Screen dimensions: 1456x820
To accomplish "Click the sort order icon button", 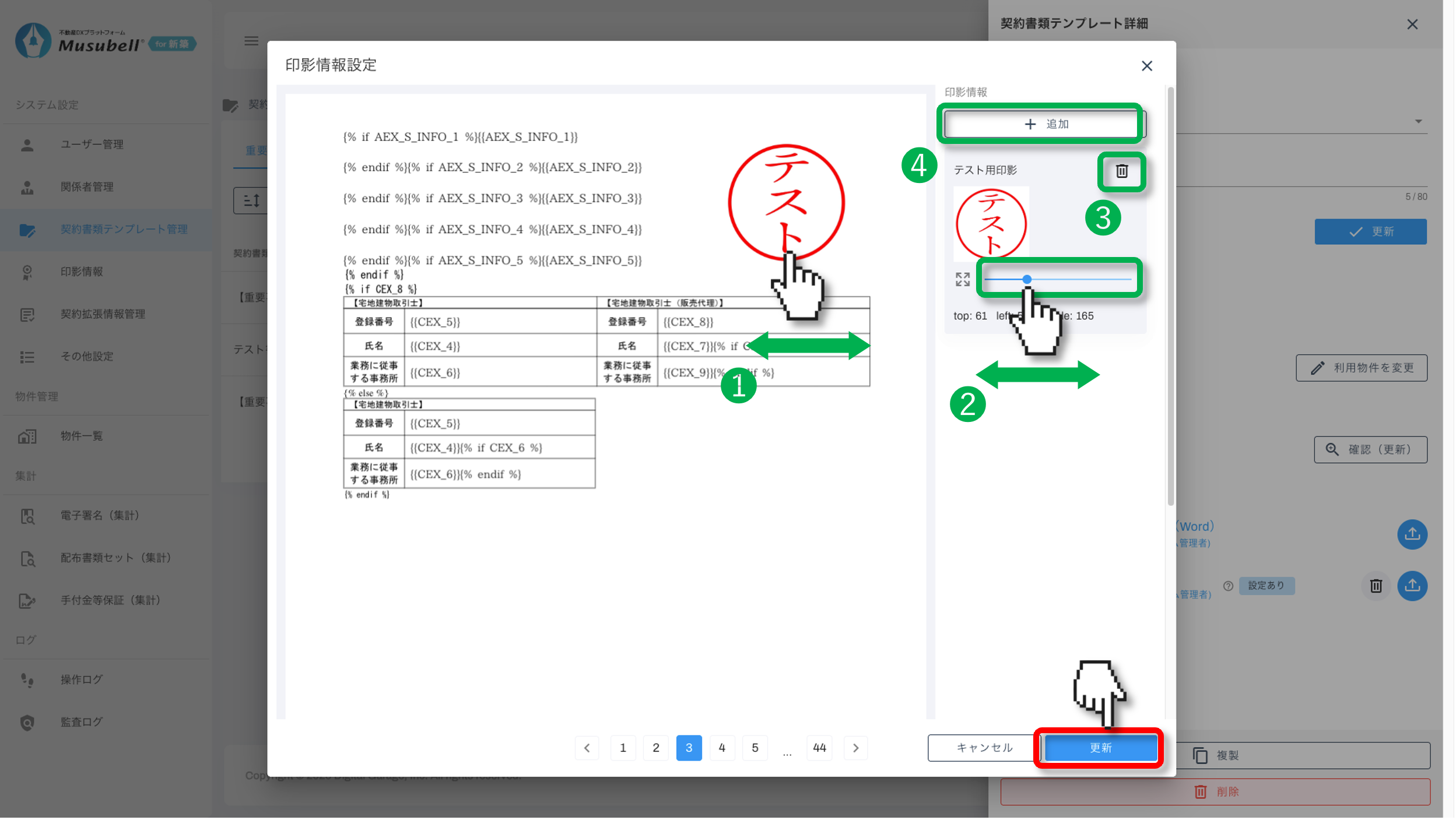I will 251,200.
